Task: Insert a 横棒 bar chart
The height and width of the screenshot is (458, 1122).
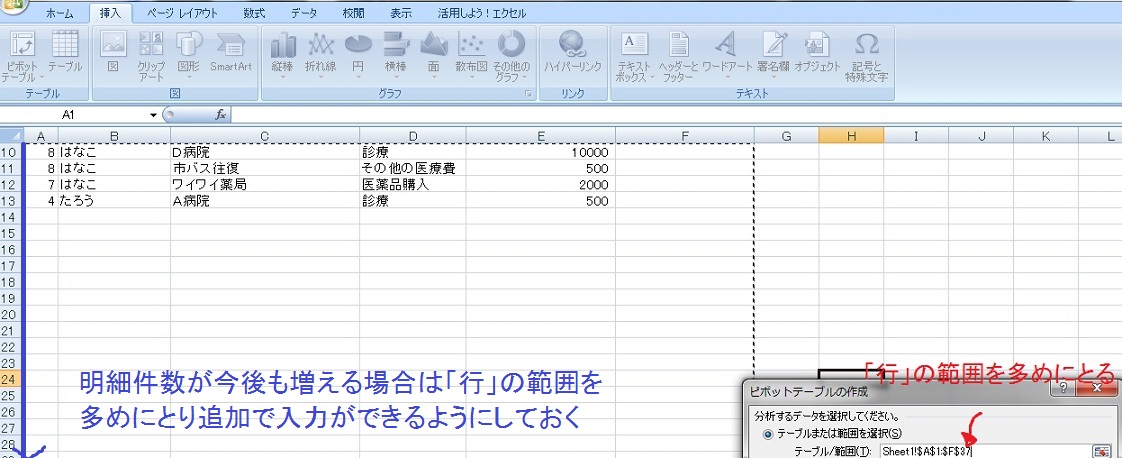Action: click(396, 56)
